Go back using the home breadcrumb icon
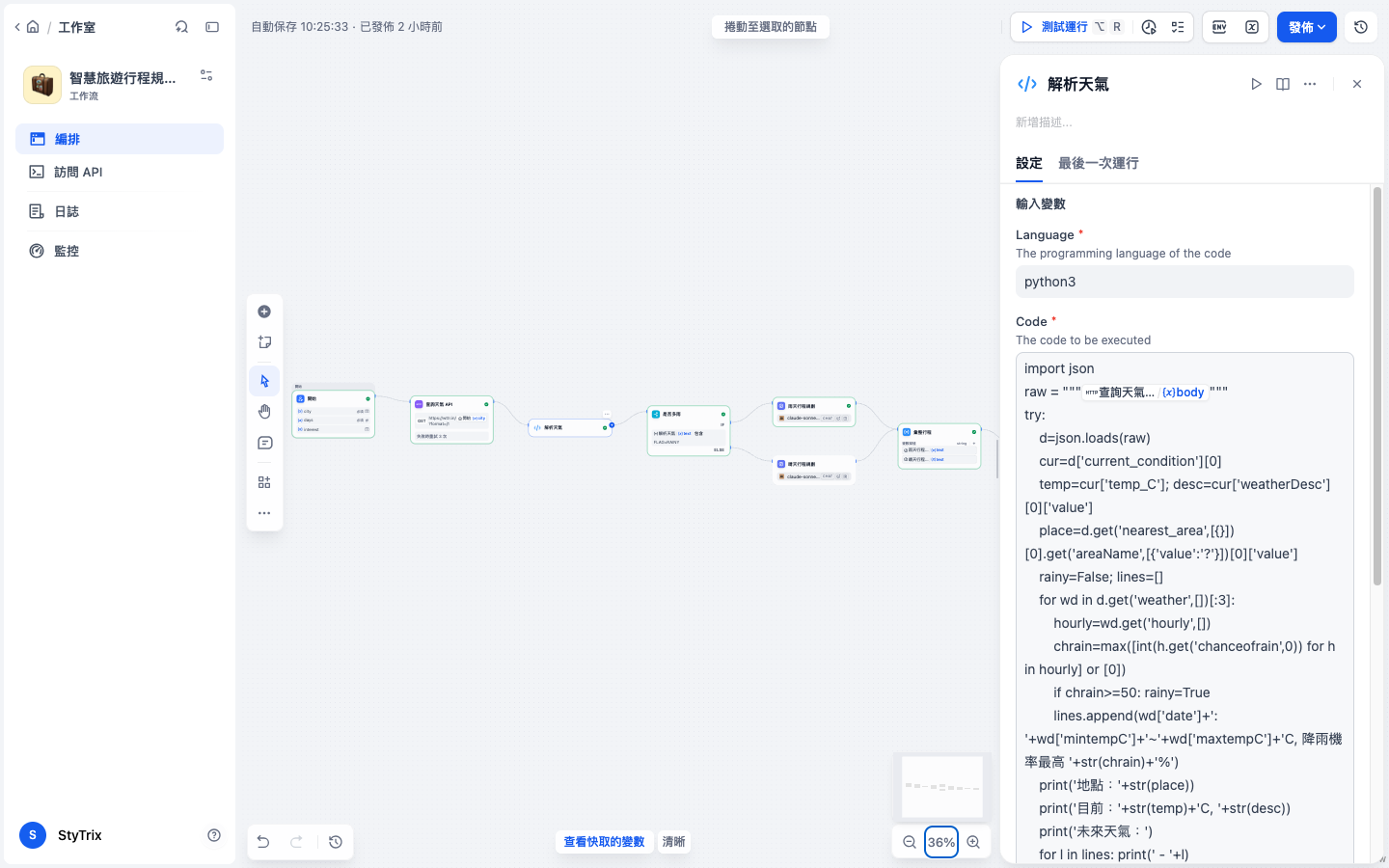The width and height of the screenshot is (1389, 868). point(33,27)
